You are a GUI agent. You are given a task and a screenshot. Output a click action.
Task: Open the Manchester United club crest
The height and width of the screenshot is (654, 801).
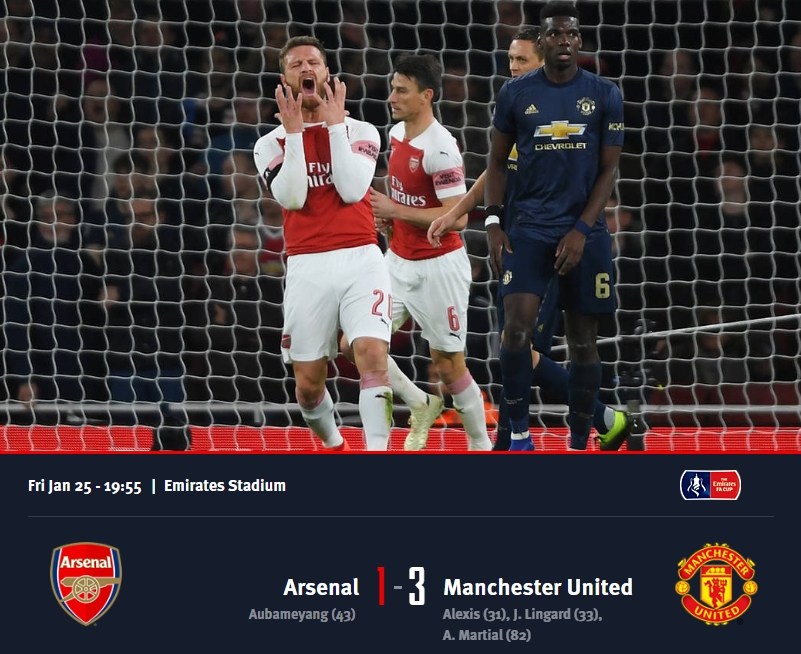pos(716,584)
